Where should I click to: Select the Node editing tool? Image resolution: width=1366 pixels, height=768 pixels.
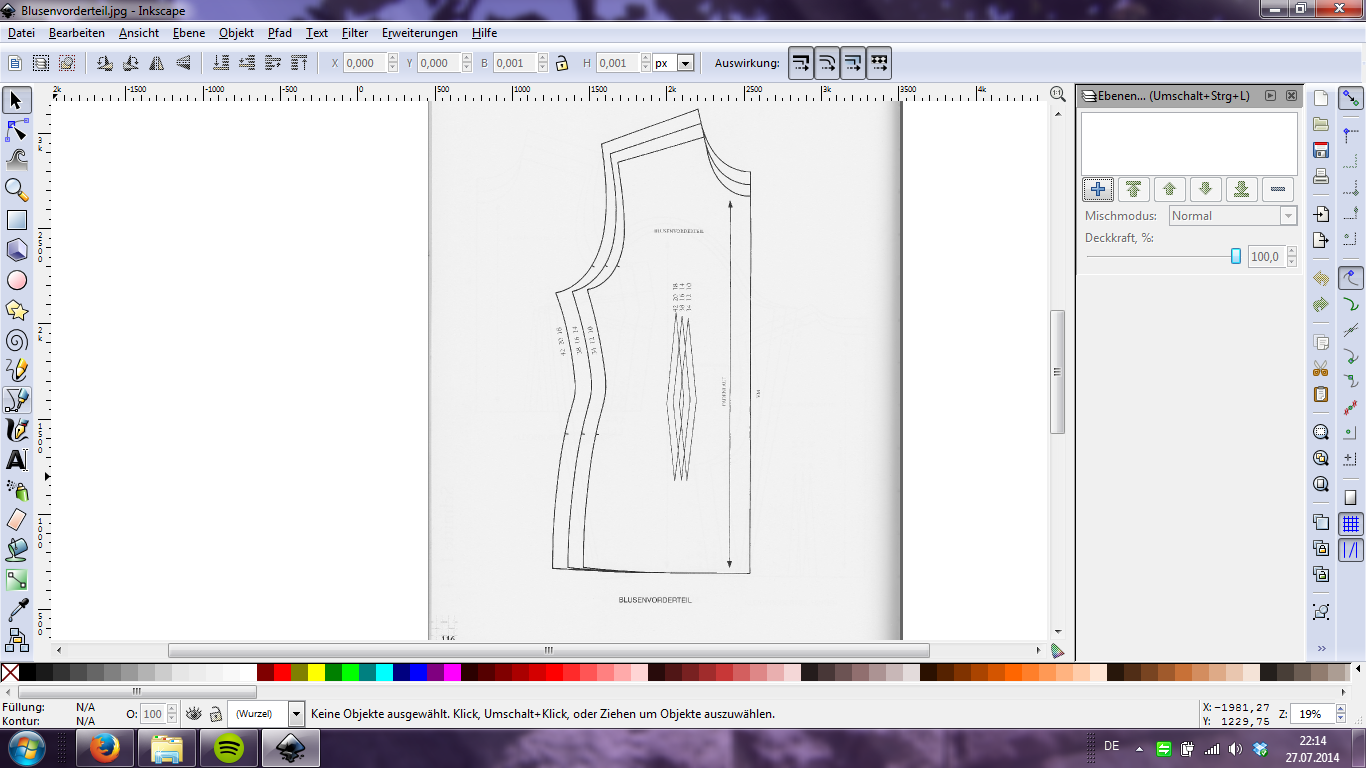coord(17,130)
